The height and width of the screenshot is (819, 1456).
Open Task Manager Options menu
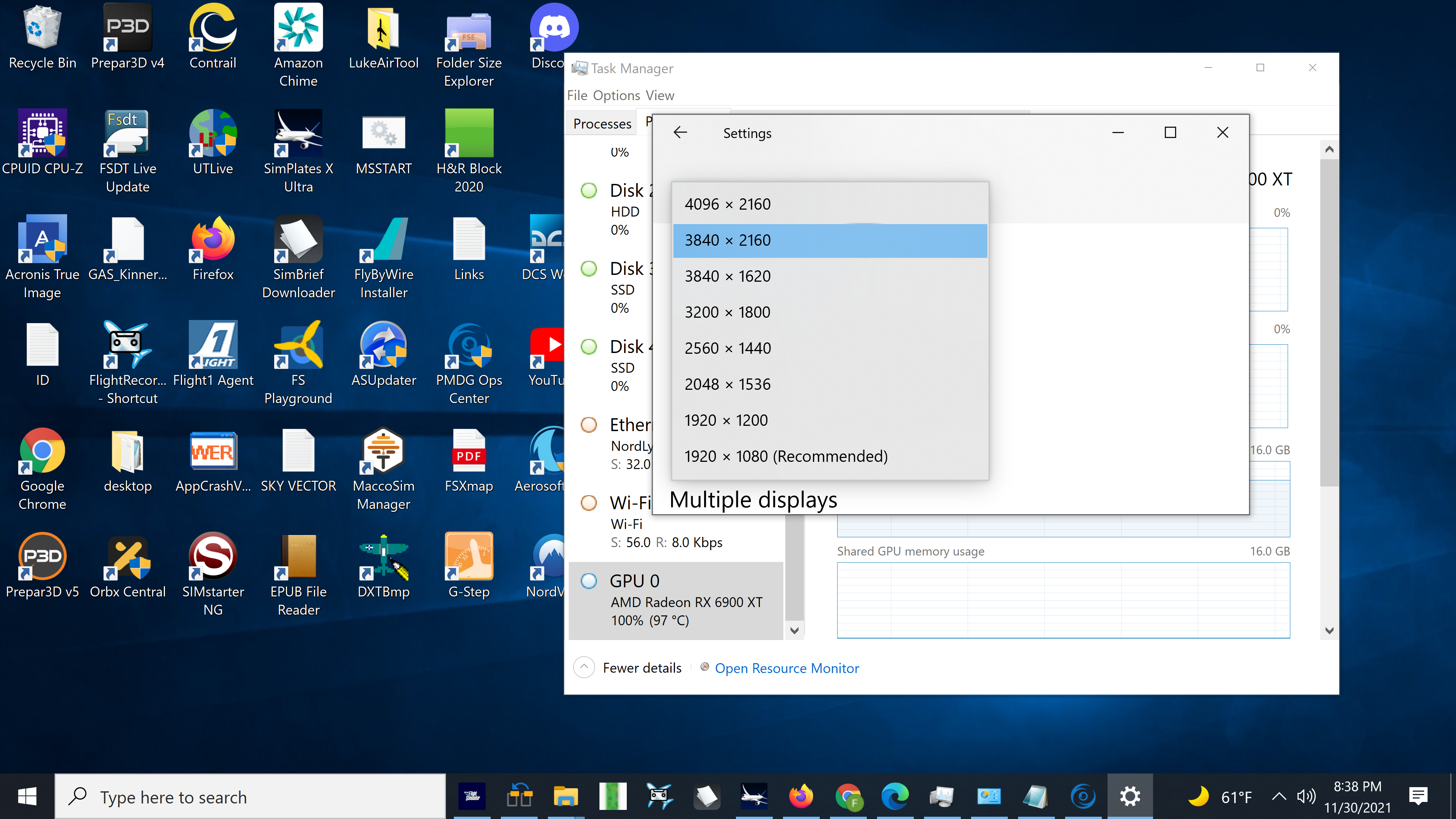tap(616, 95)
